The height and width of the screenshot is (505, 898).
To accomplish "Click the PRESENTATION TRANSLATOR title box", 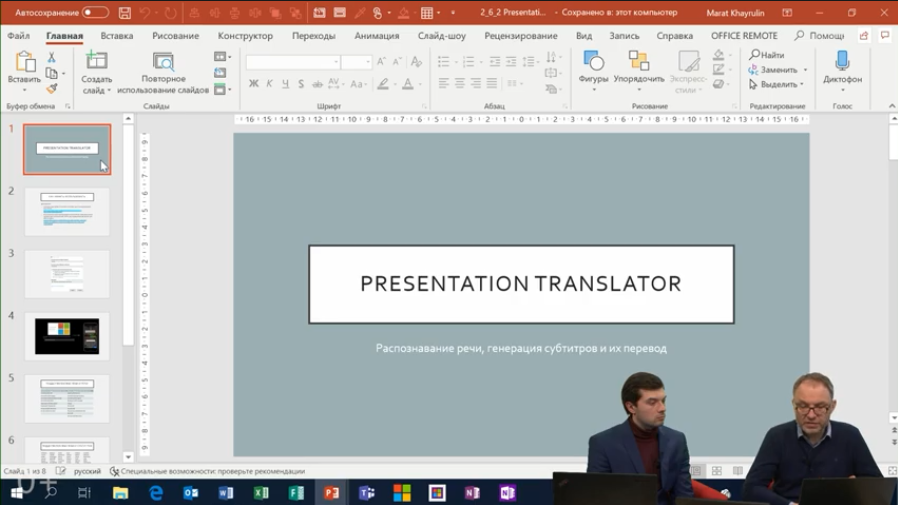I will coord(521,284).
